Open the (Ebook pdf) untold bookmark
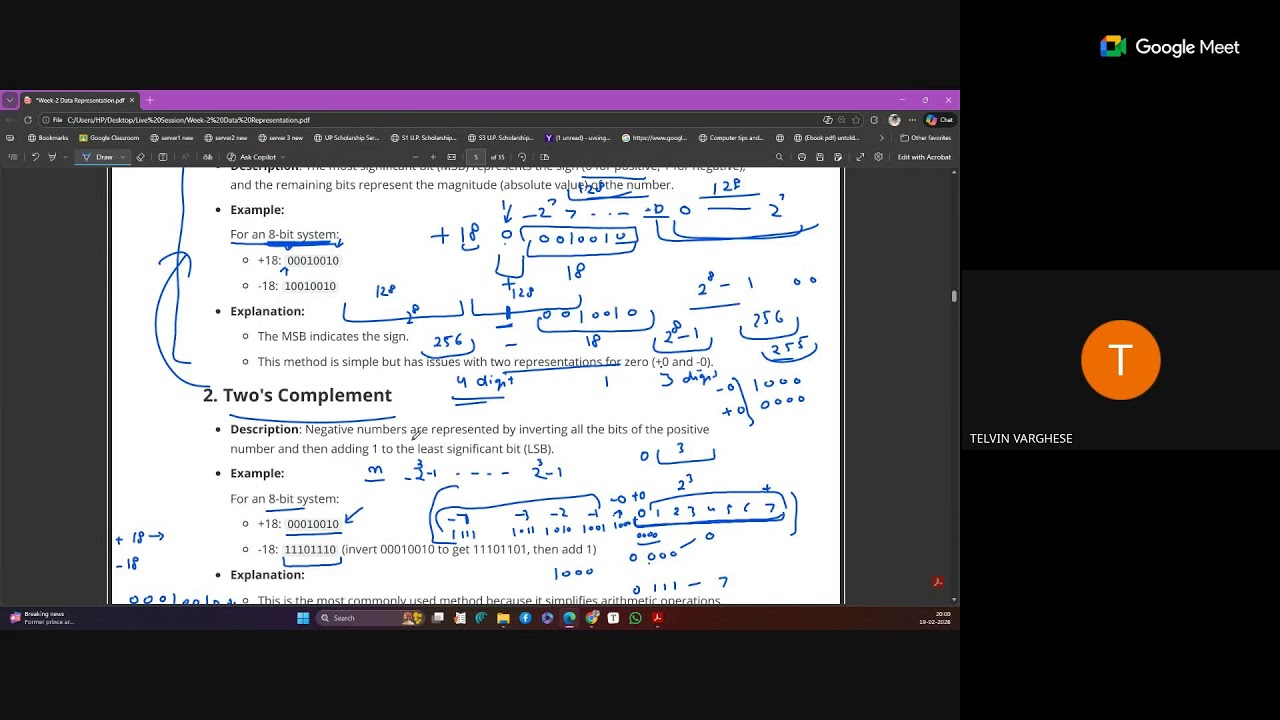 [x=826, y=138]
